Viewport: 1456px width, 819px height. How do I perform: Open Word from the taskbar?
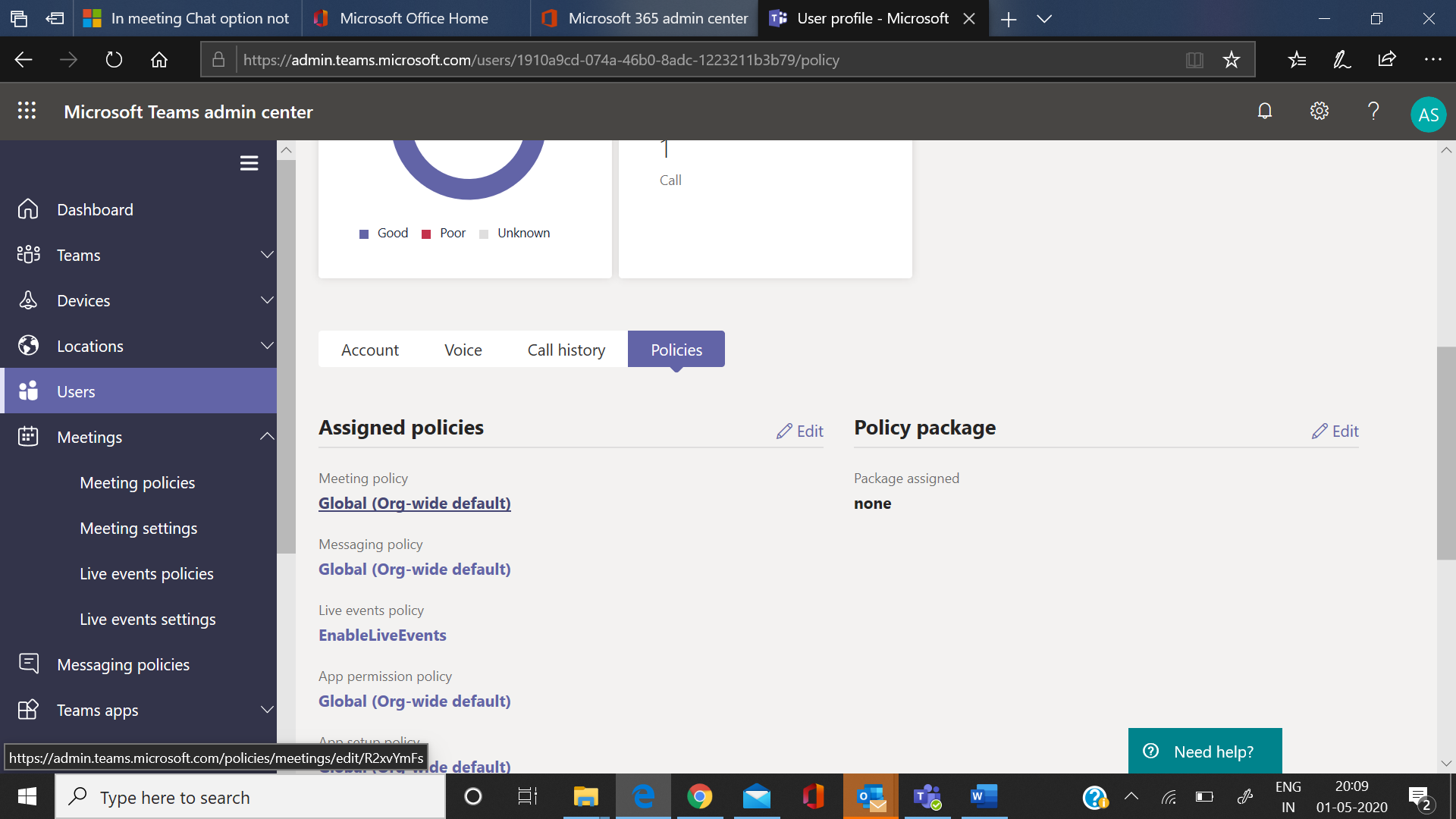coord(984,797)
